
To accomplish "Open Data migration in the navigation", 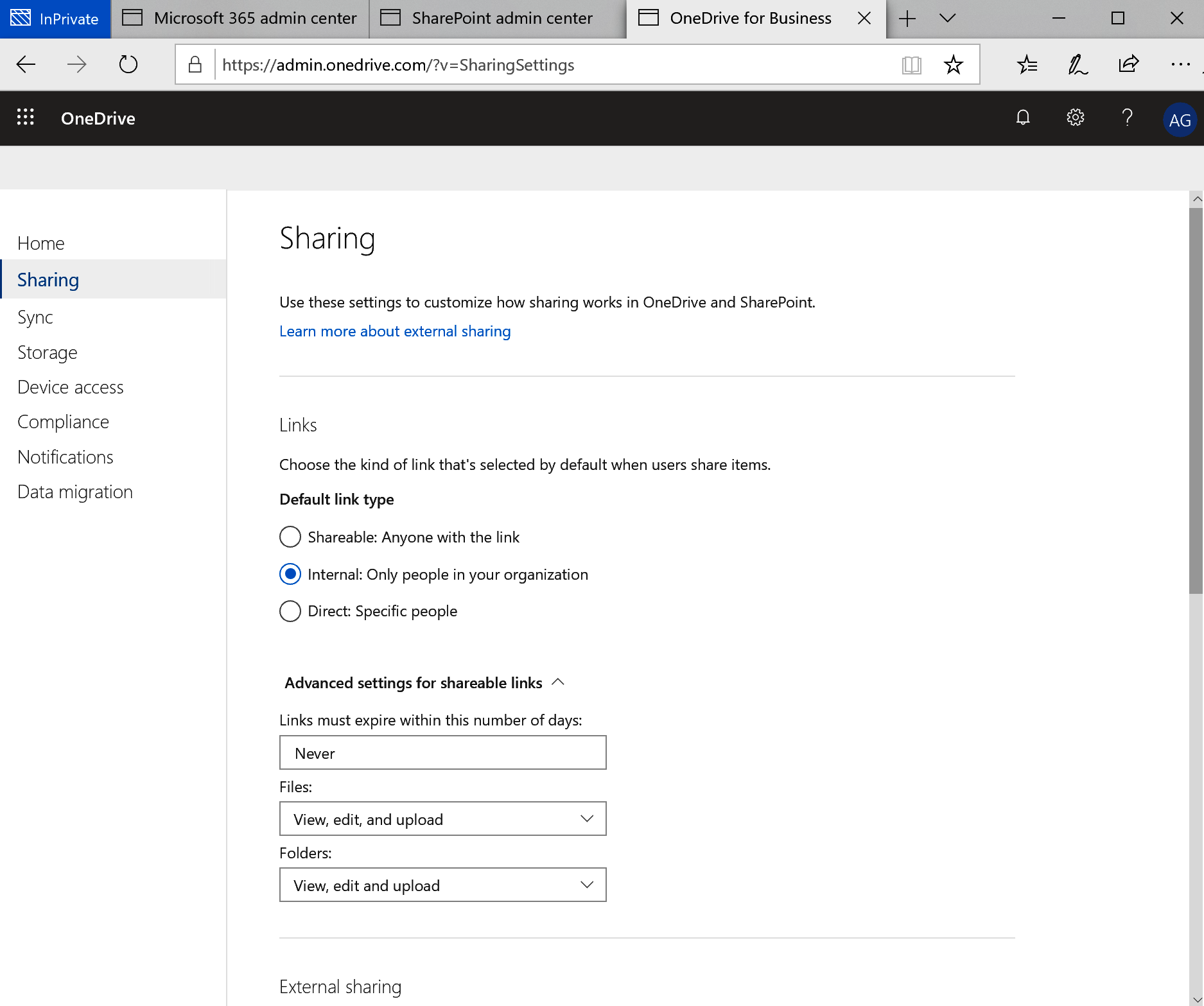I will coord(75,492).
